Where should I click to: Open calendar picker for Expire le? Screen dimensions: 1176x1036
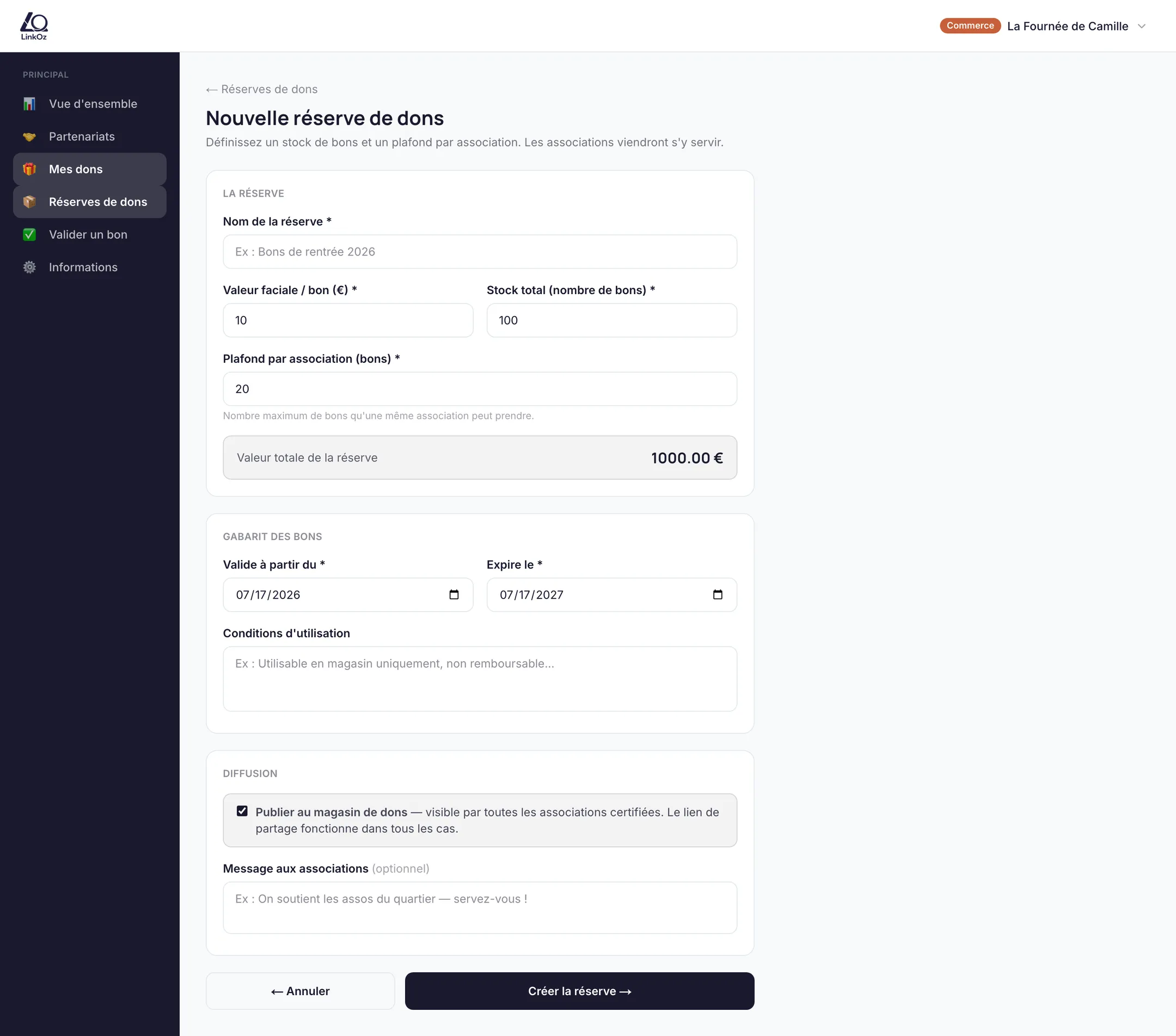(x=718, y=595)
